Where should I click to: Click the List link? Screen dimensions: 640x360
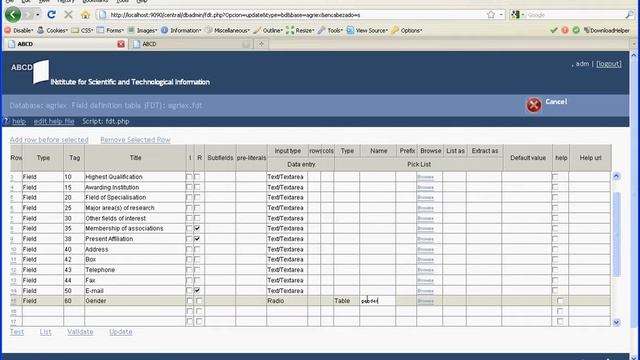click(x=45, y=332)
